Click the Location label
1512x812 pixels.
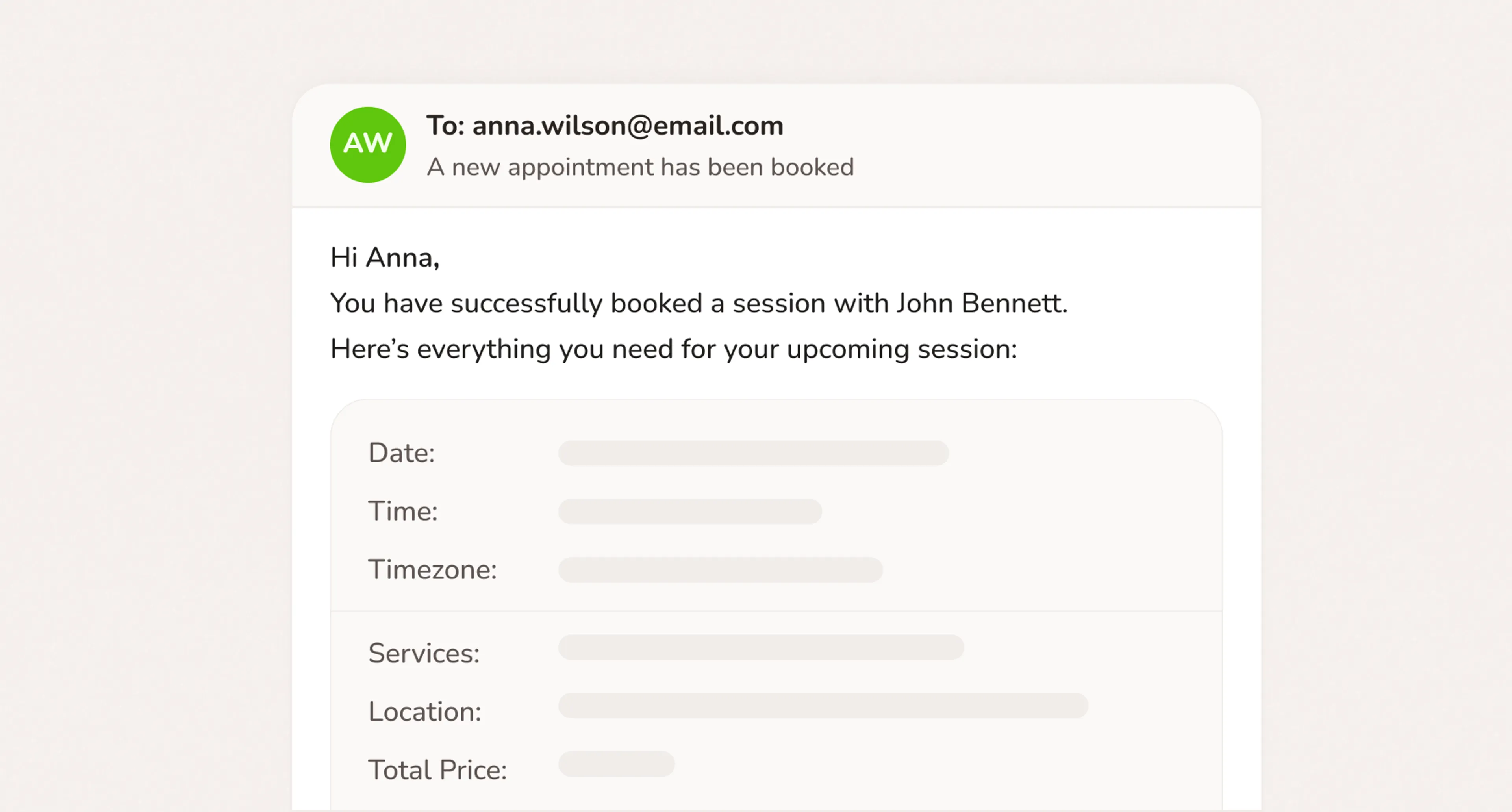[x=424, y=712]
